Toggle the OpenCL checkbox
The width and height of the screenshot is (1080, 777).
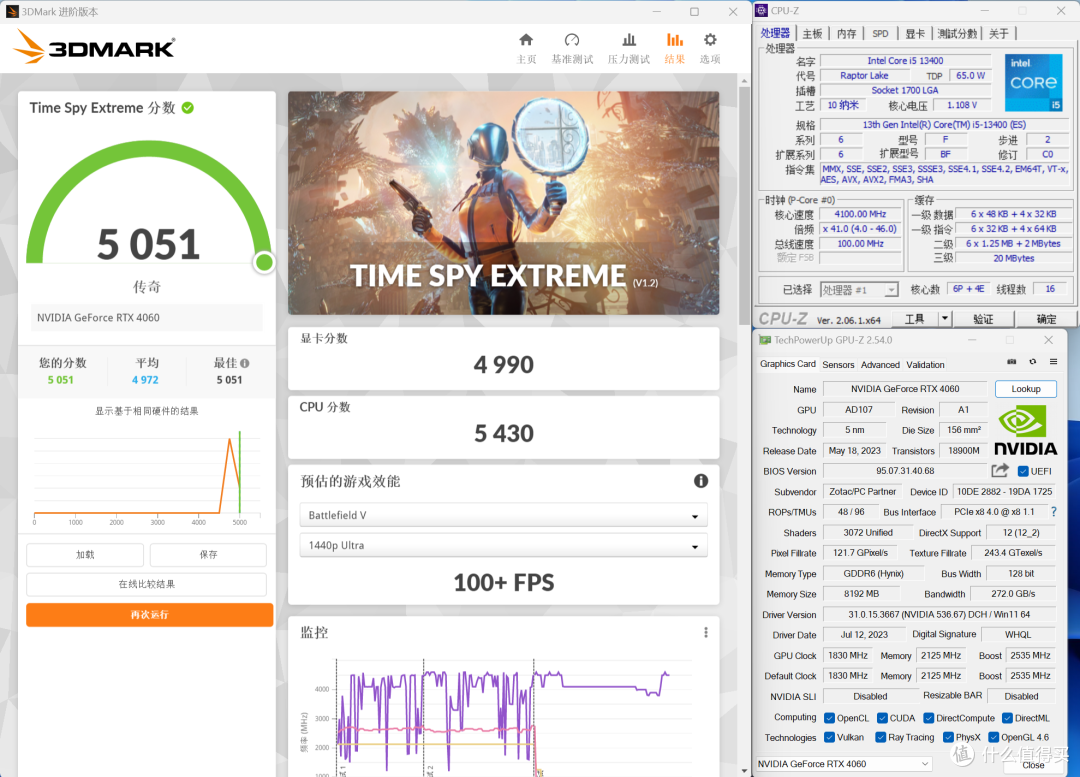pyautogui.click(x=829, y=718)
